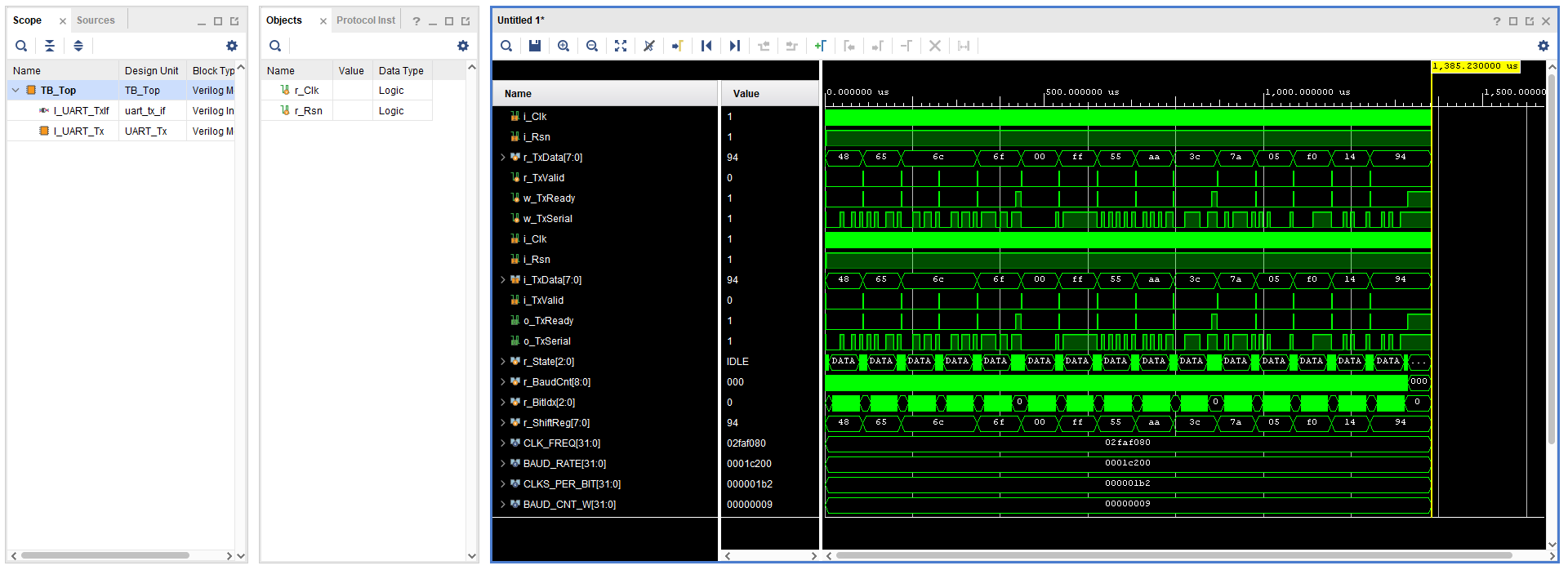The image size is (1568, 570).
Task: Expand the r_BitIdx[2:0] bus
Action: click(x=503, y=403)
